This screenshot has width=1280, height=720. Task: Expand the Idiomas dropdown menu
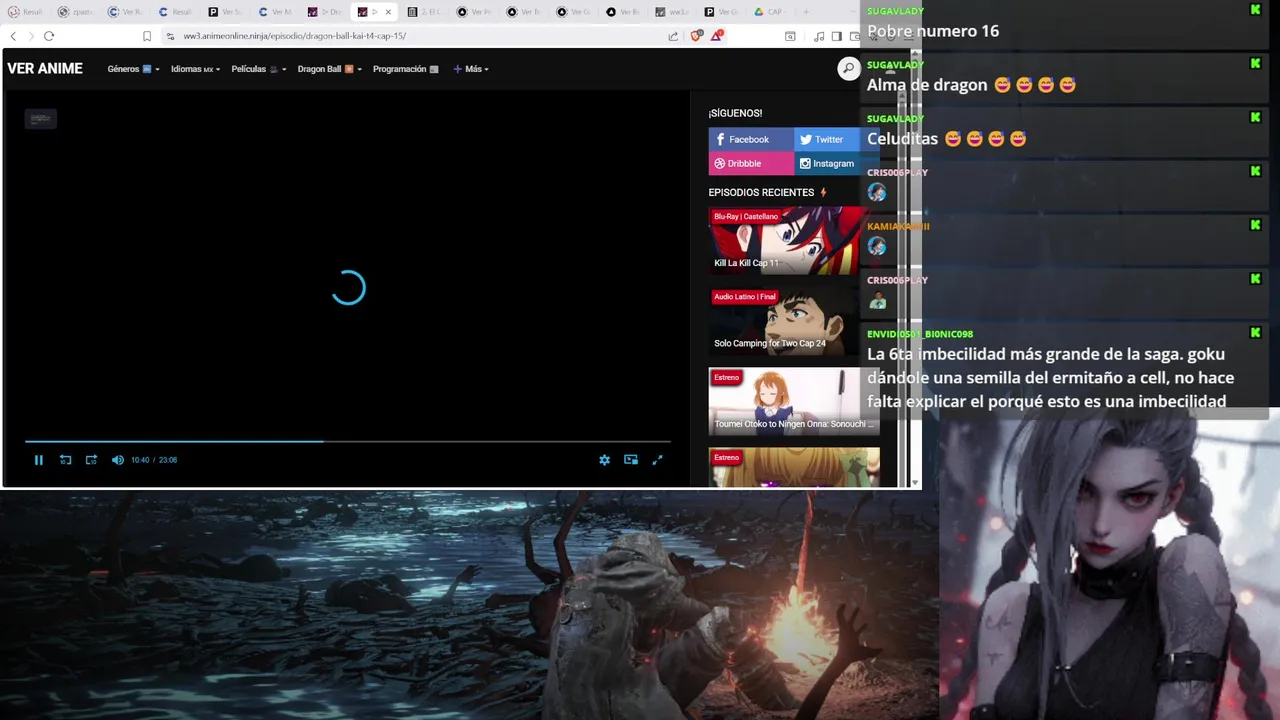pos(195,69)
